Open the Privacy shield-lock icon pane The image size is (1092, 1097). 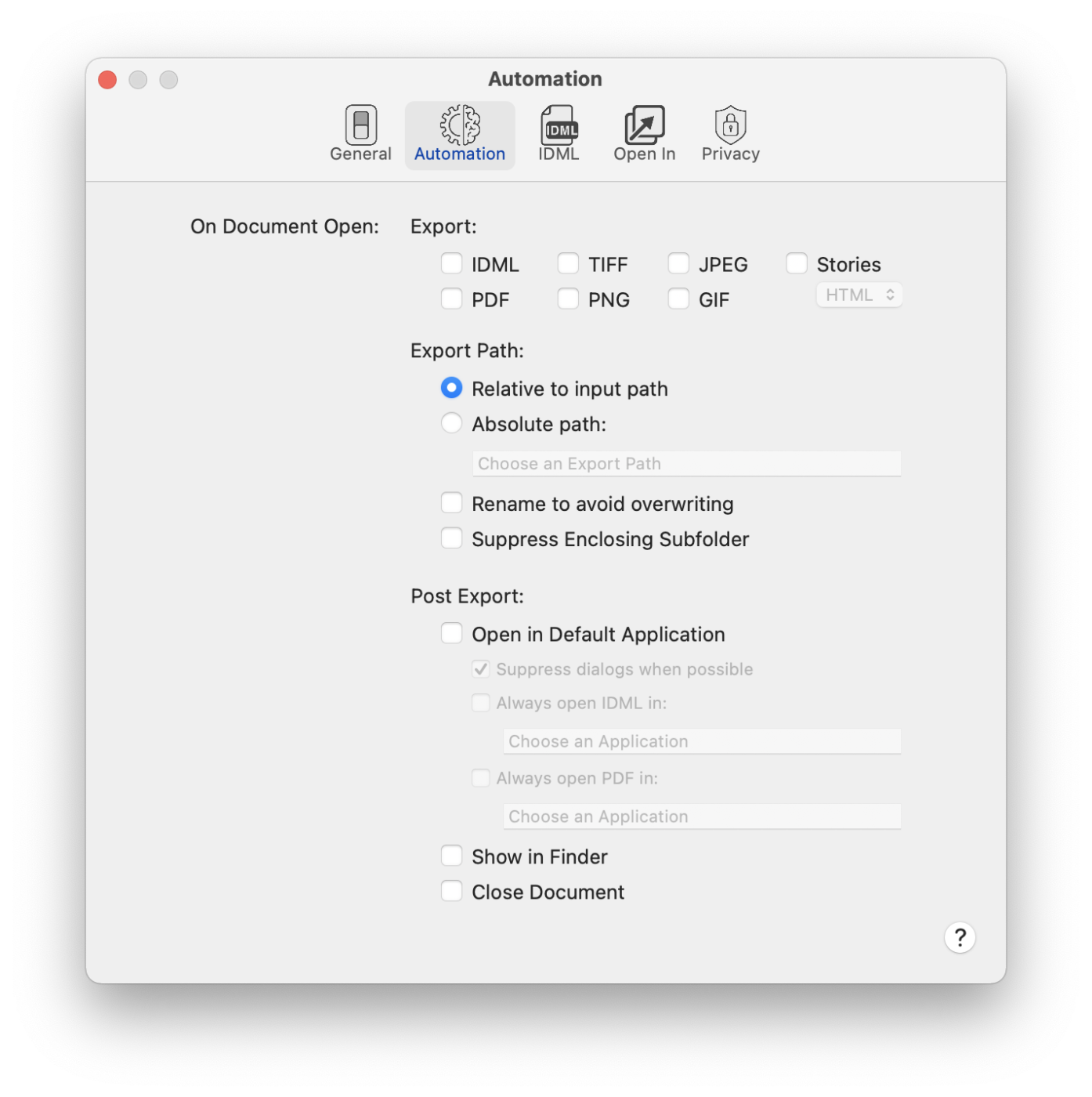coord(730,125)
